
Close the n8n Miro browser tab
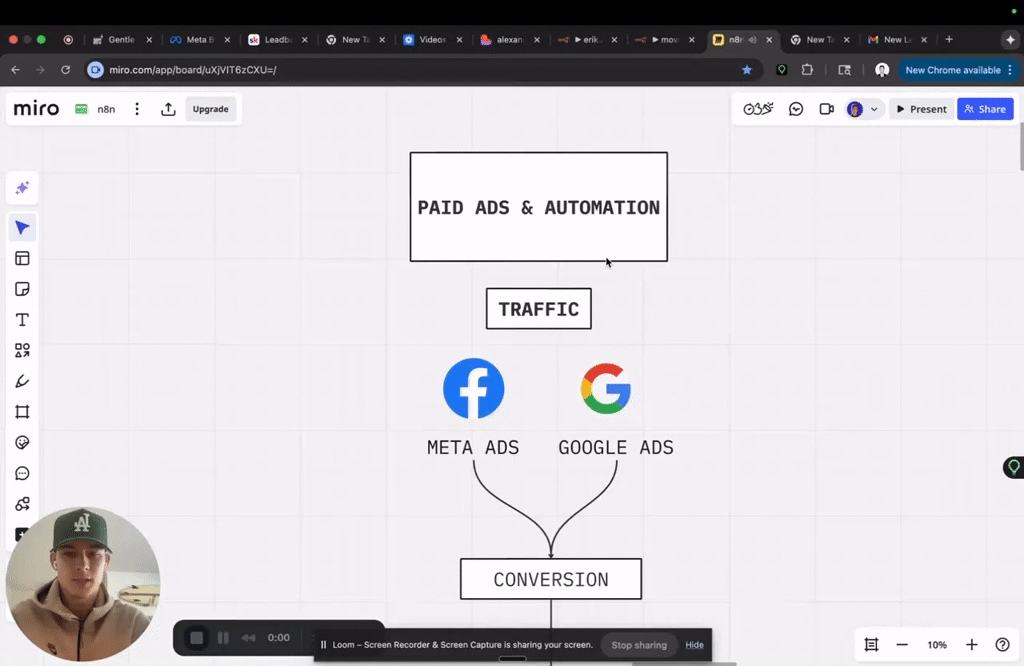(769, 40)
